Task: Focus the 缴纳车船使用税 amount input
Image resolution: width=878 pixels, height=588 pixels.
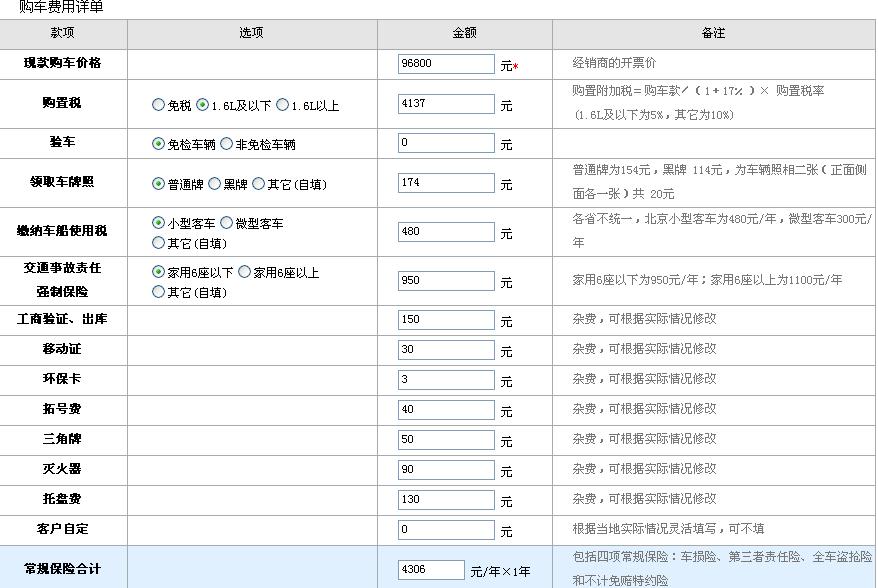Action: (446, 232)
